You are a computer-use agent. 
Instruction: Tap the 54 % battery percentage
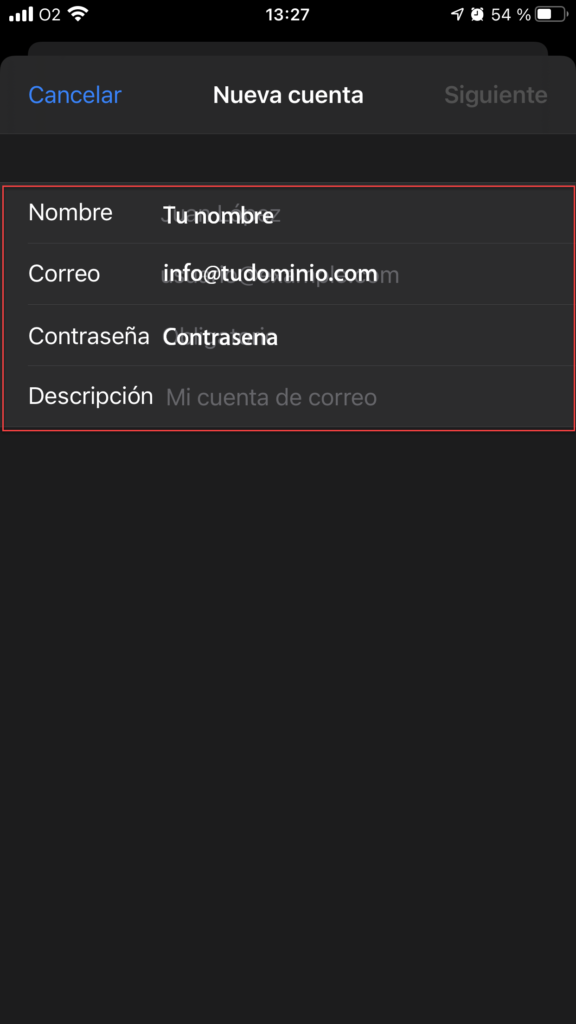[511, 14]
